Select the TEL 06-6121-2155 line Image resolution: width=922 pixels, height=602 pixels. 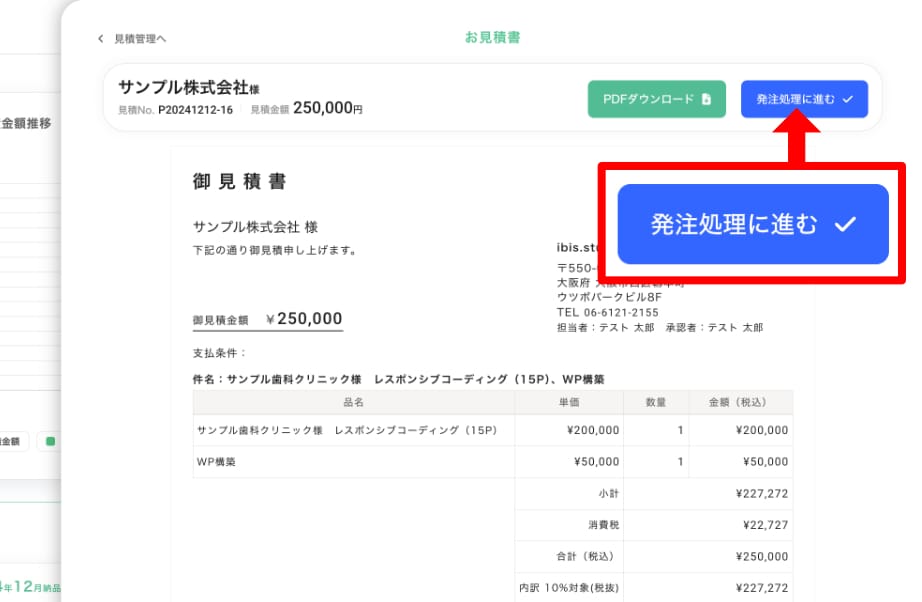(607, 312)
